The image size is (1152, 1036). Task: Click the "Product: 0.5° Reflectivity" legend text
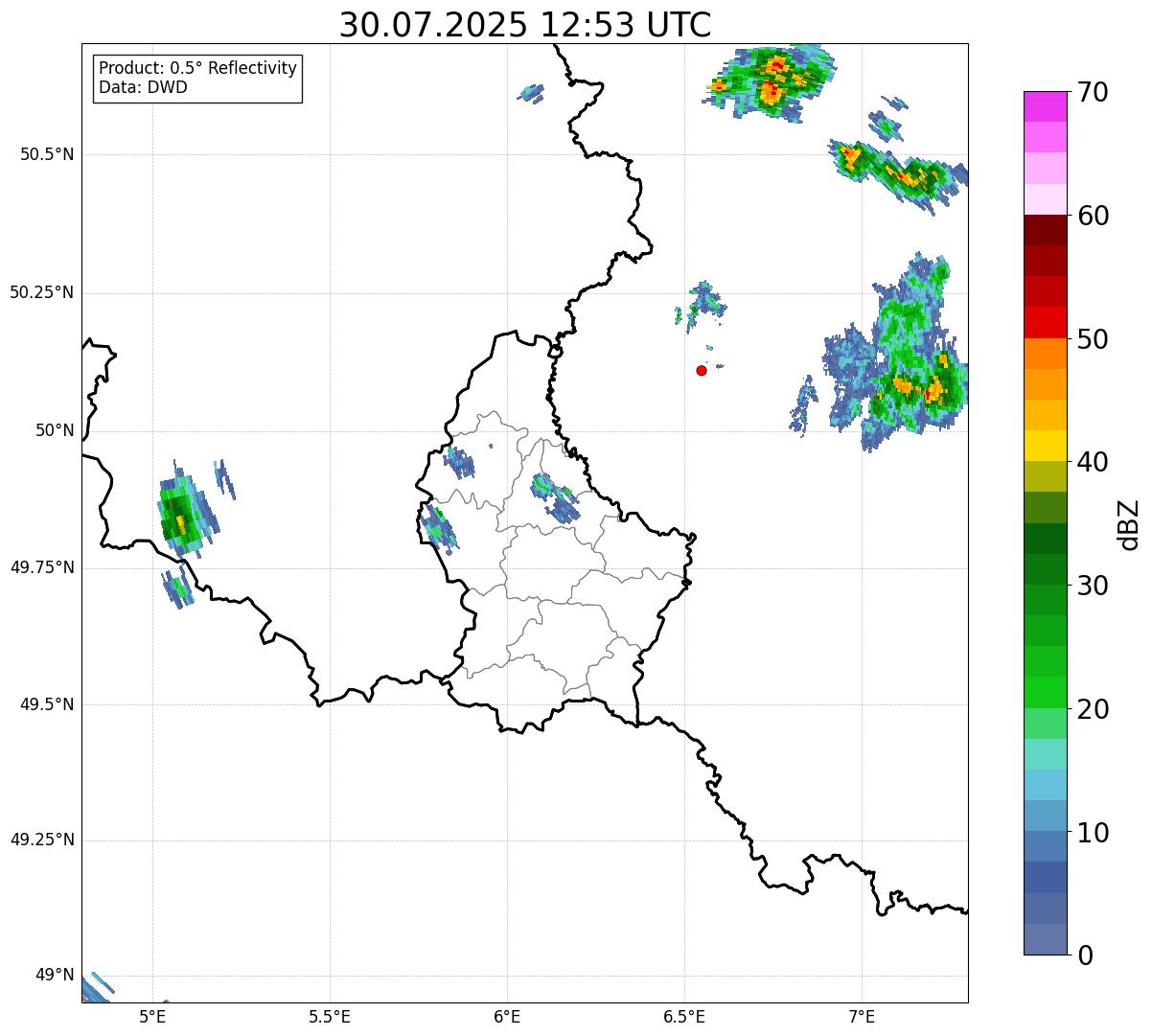[x=198, y=68]
